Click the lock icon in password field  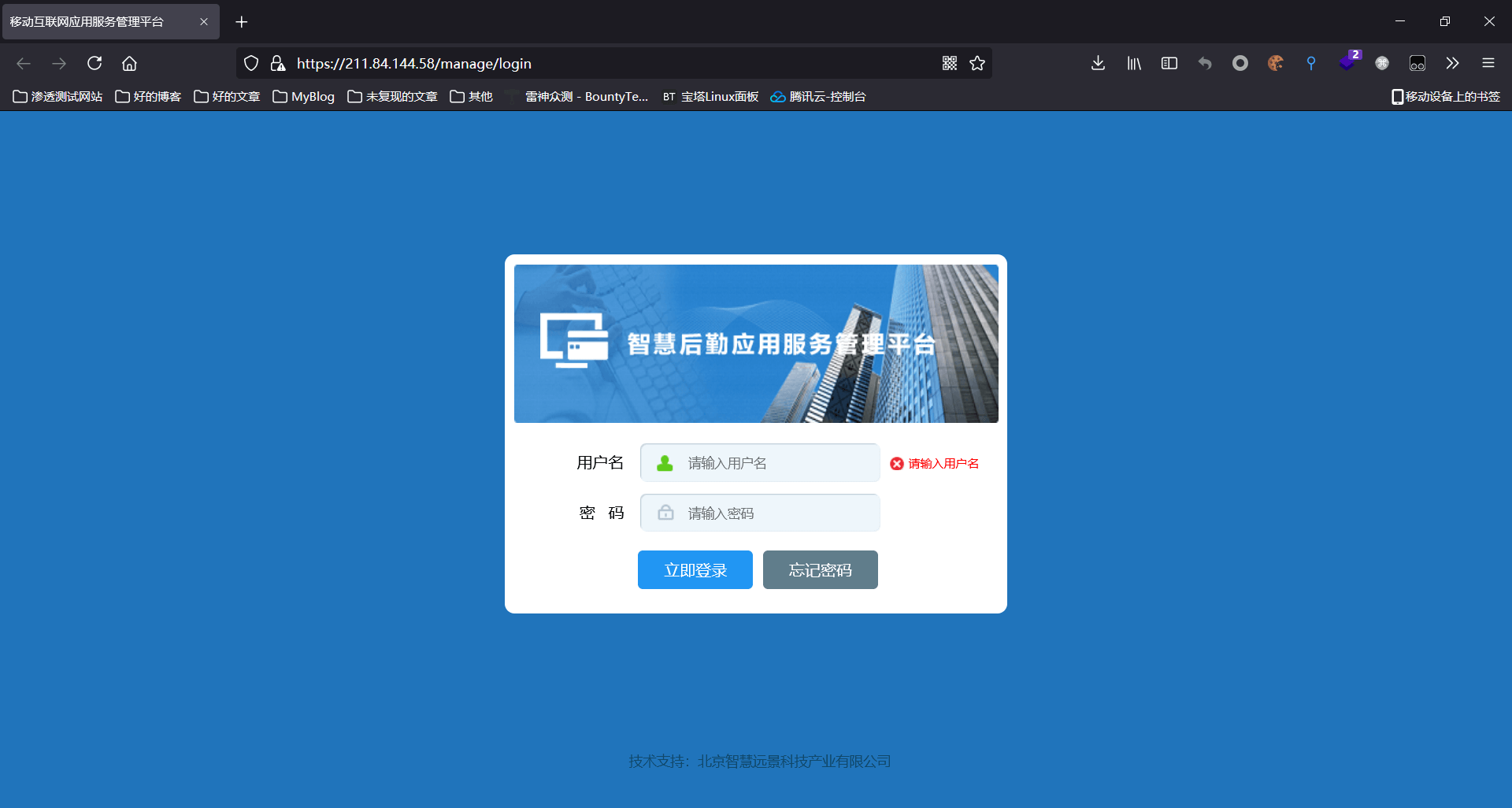[665, 512]
